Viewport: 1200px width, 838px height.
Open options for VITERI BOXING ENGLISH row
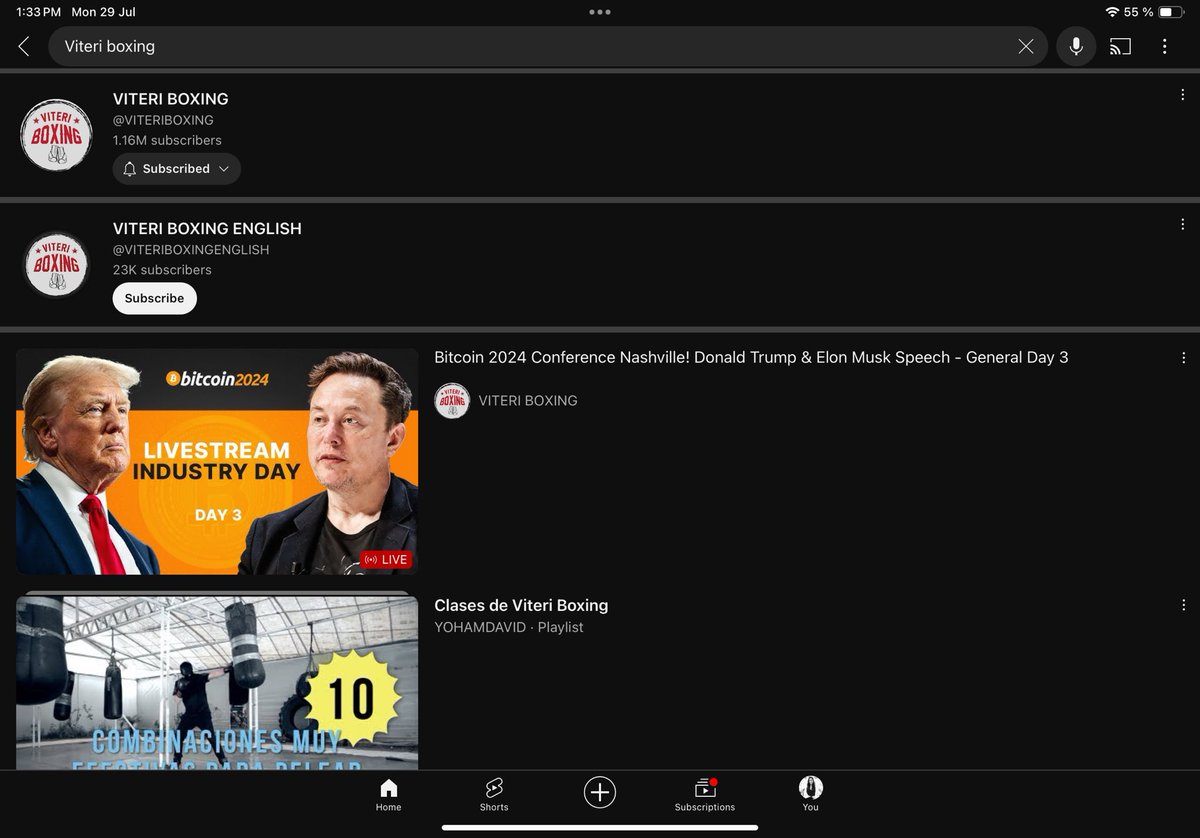1183,225
